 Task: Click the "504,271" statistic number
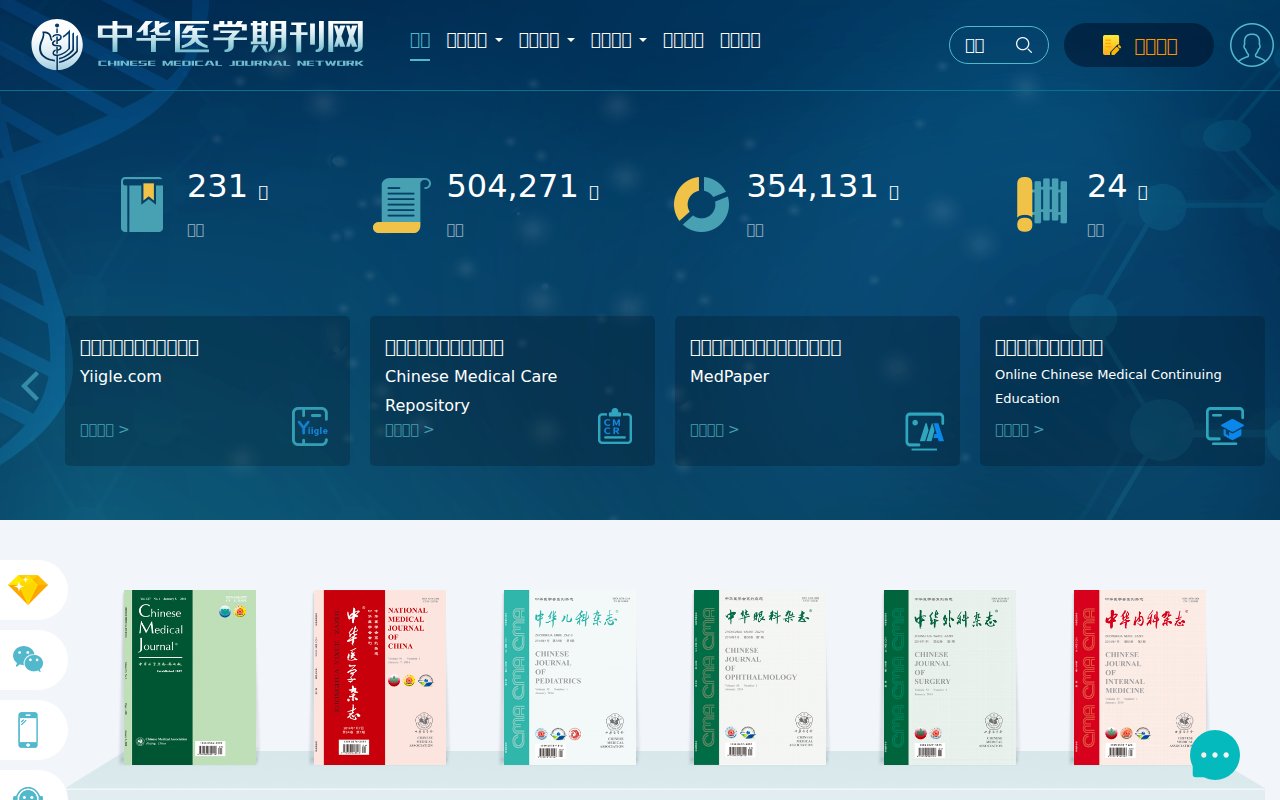[512, 187]
